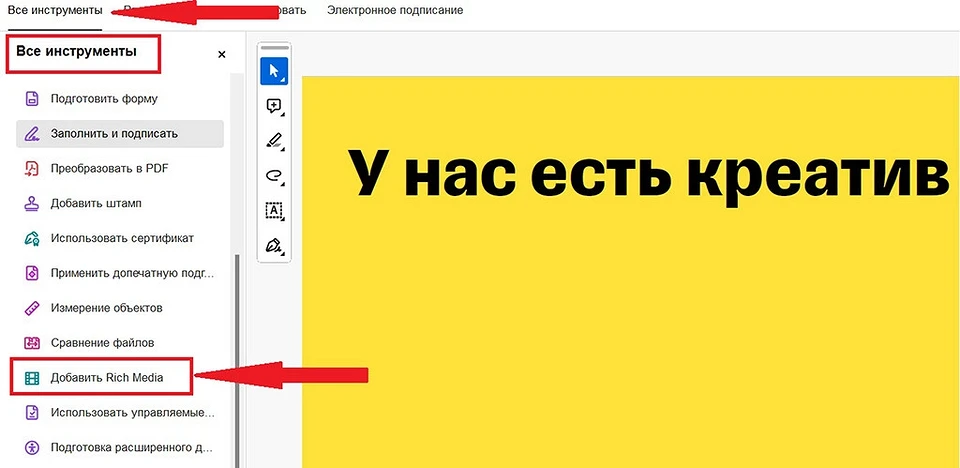Open Использовать управляемые действия tool
The width and height of the screenshot is (960, 468).
point(120,413)
